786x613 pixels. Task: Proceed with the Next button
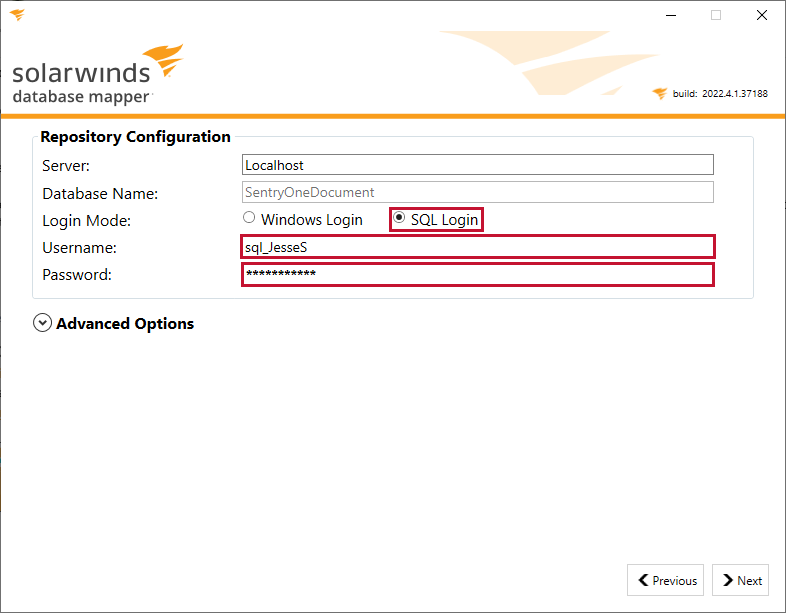tap(740, 580)
